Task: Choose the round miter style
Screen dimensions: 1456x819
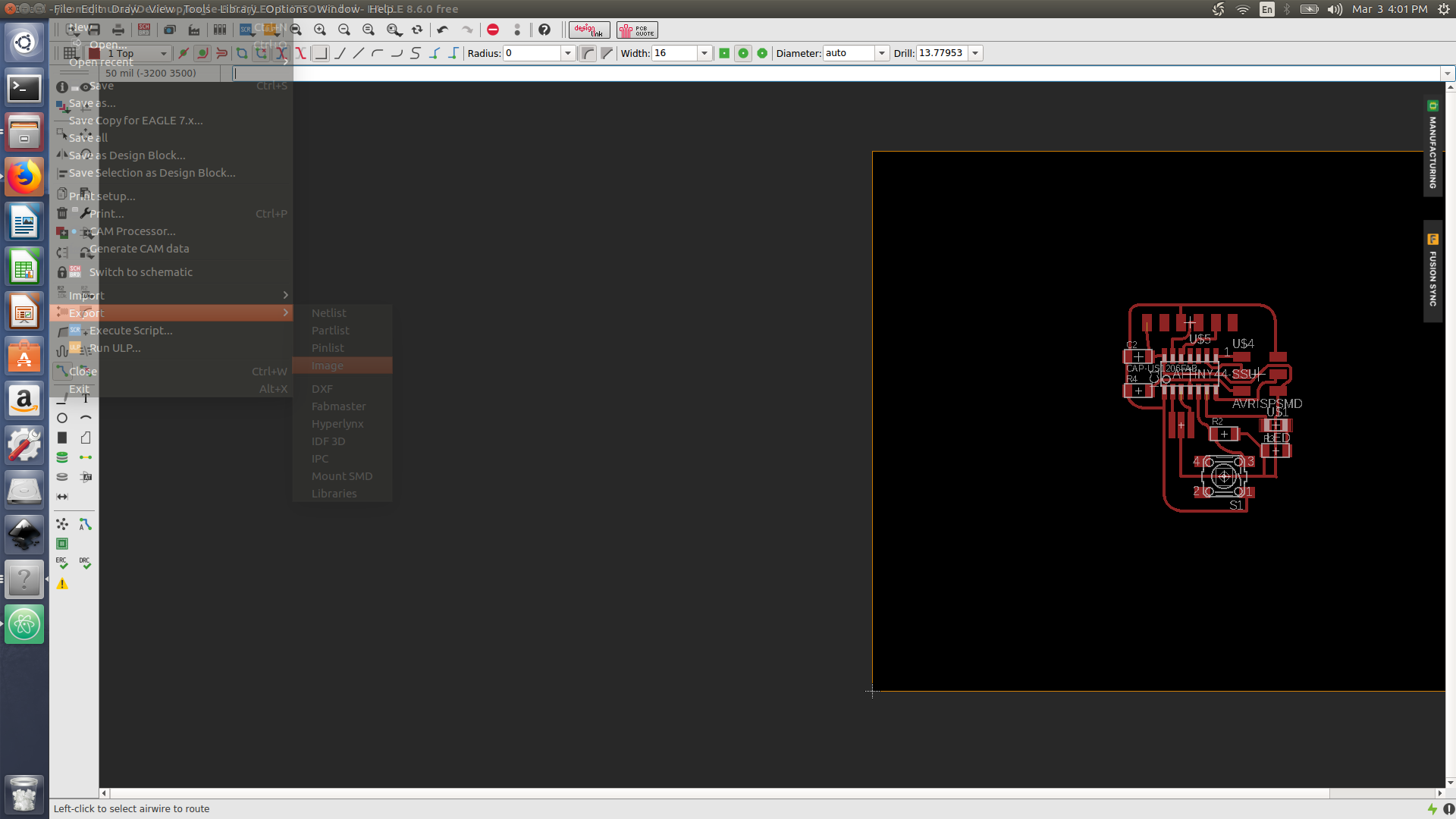Action: click(588, 53)
